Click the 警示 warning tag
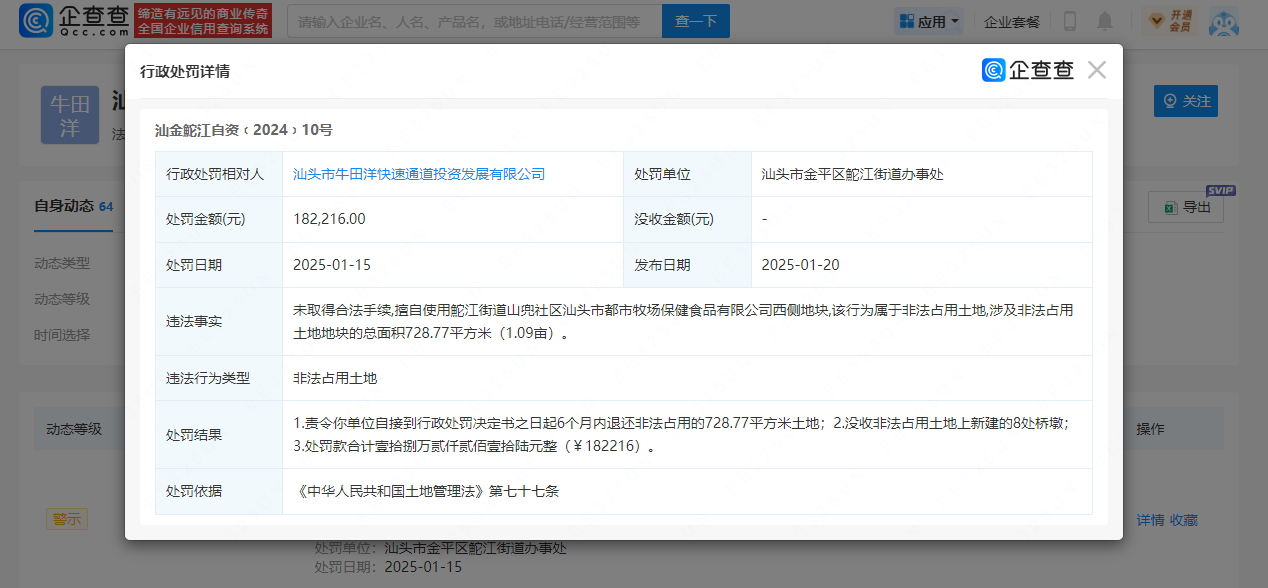 point(66,518)
